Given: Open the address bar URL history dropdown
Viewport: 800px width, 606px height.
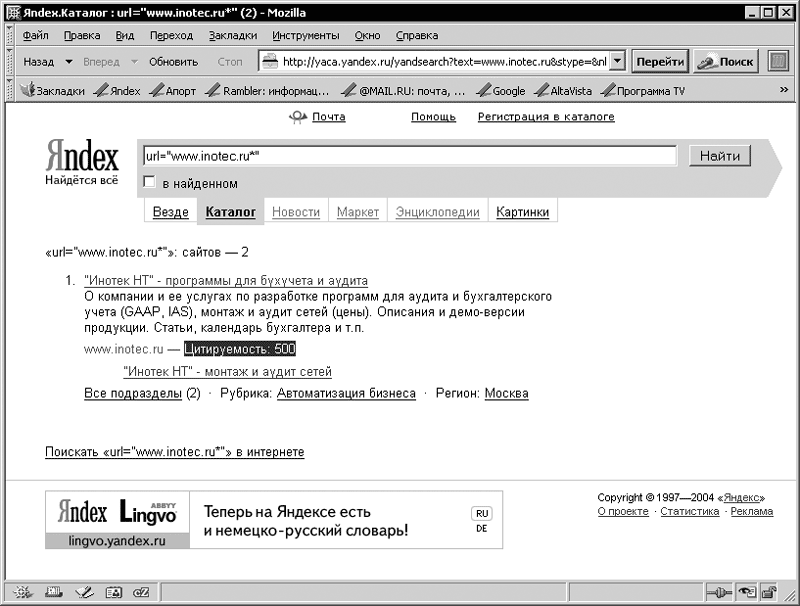Looking at the screenshot, I should tap(617, 62).
